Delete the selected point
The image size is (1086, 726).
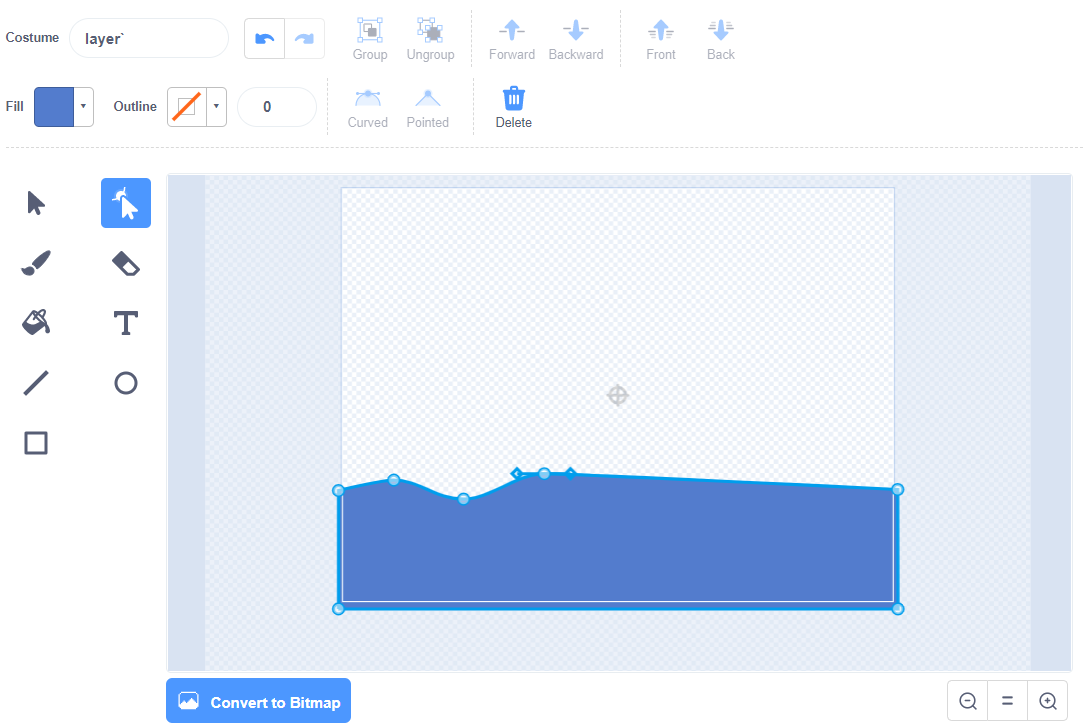(514, 108)
